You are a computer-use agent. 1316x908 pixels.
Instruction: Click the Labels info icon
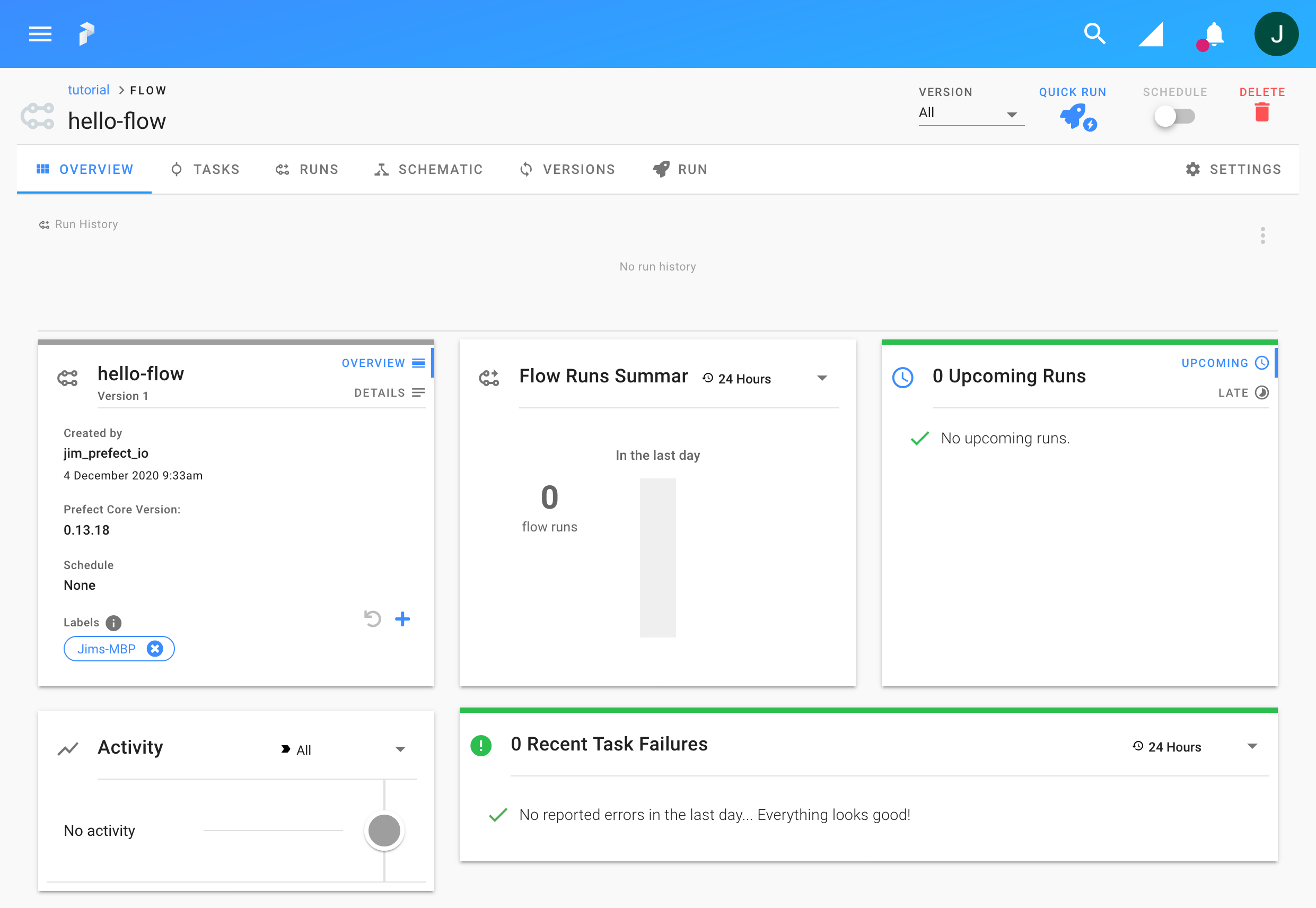(x=114, y=623)
